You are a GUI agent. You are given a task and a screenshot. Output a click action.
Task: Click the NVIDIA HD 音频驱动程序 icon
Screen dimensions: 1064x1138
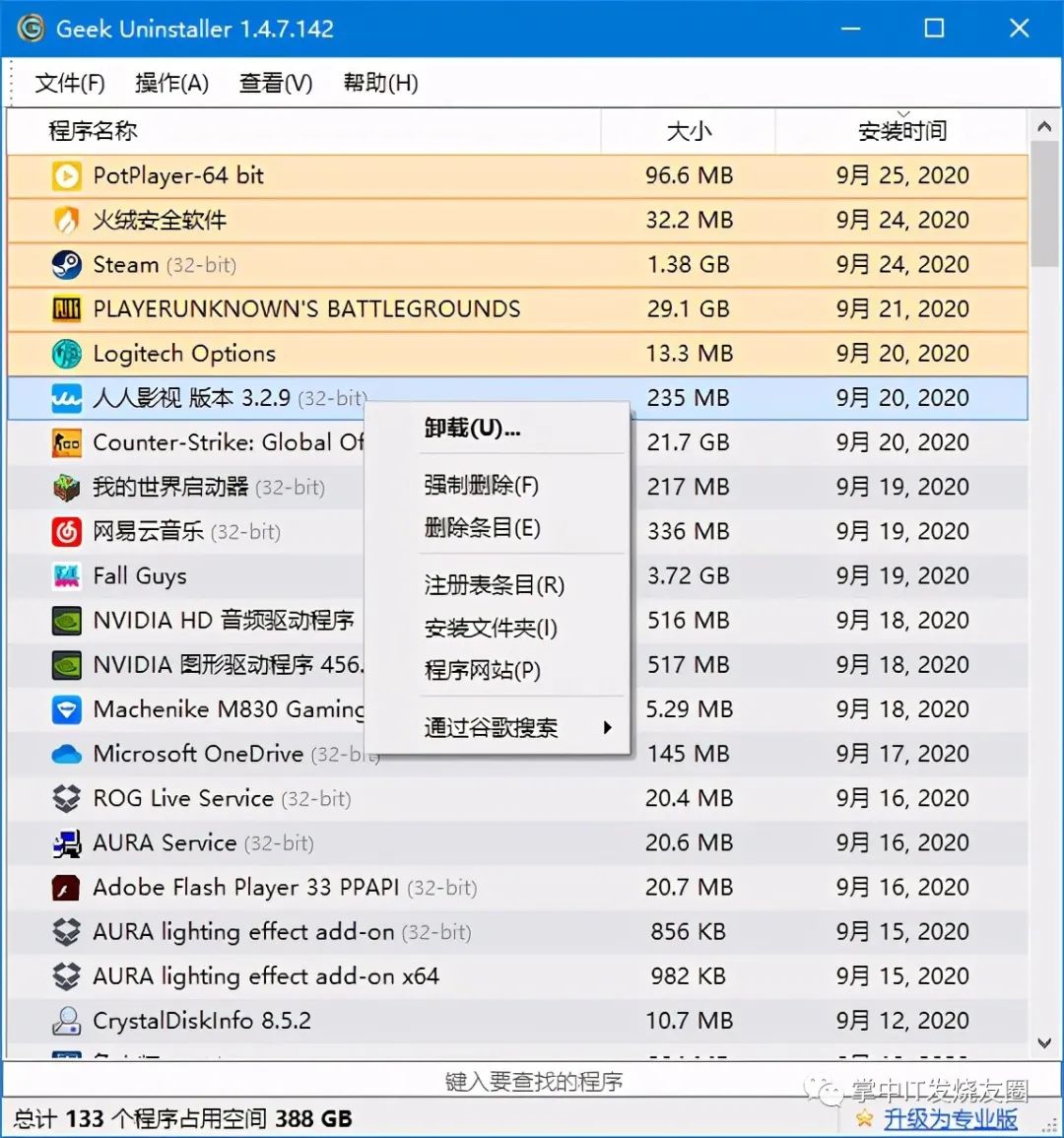click(x=66, y=621)
